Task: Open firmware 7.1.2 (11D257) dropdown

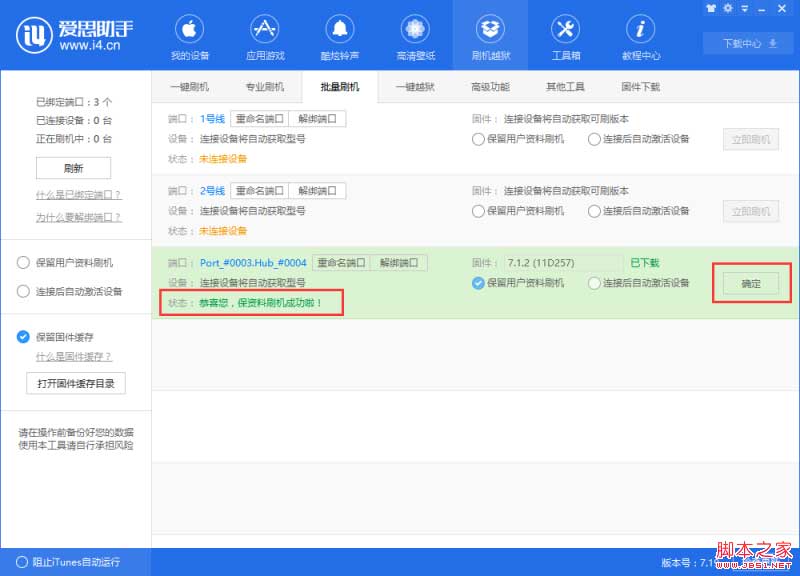Action: coord(563,263)
